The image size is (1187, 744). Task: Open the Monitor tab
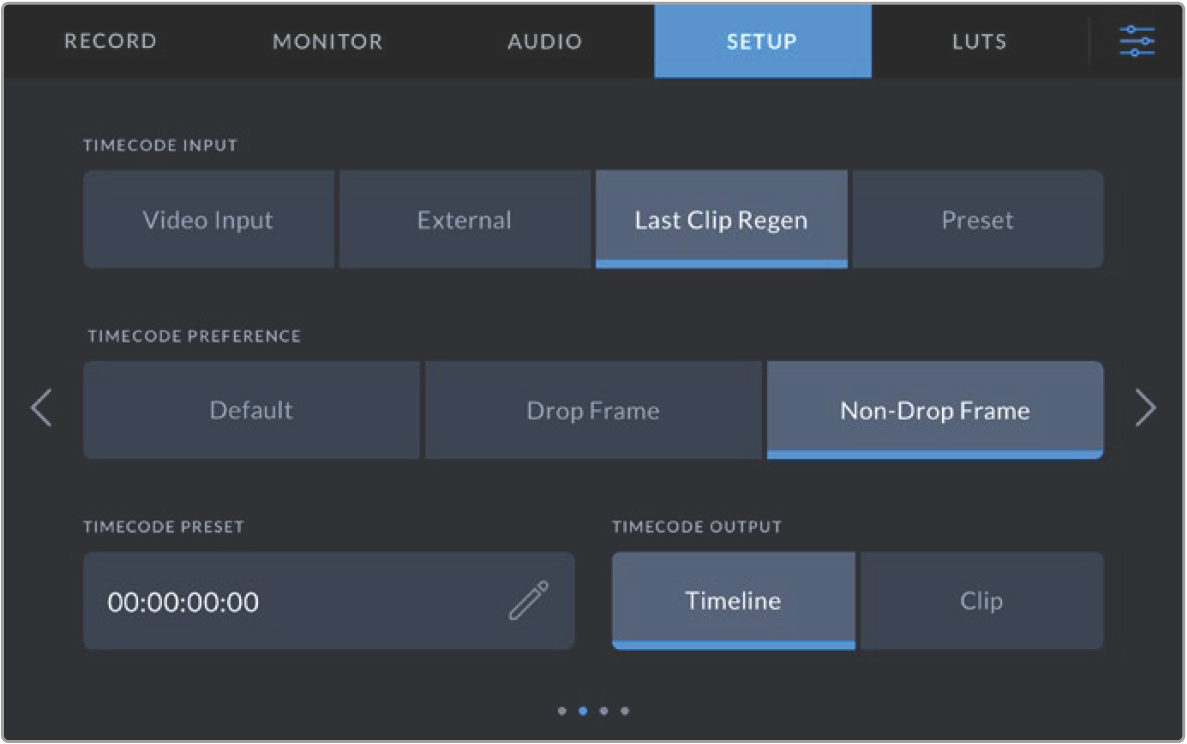[x=327, y=42]
